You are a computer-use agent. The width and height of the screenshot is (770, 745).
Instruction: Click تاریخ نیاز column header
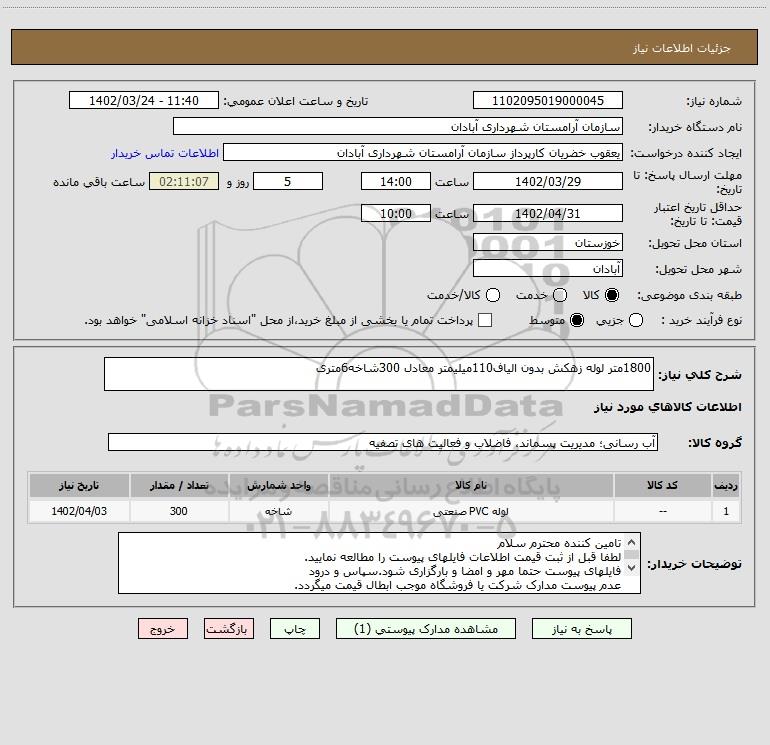79,485
